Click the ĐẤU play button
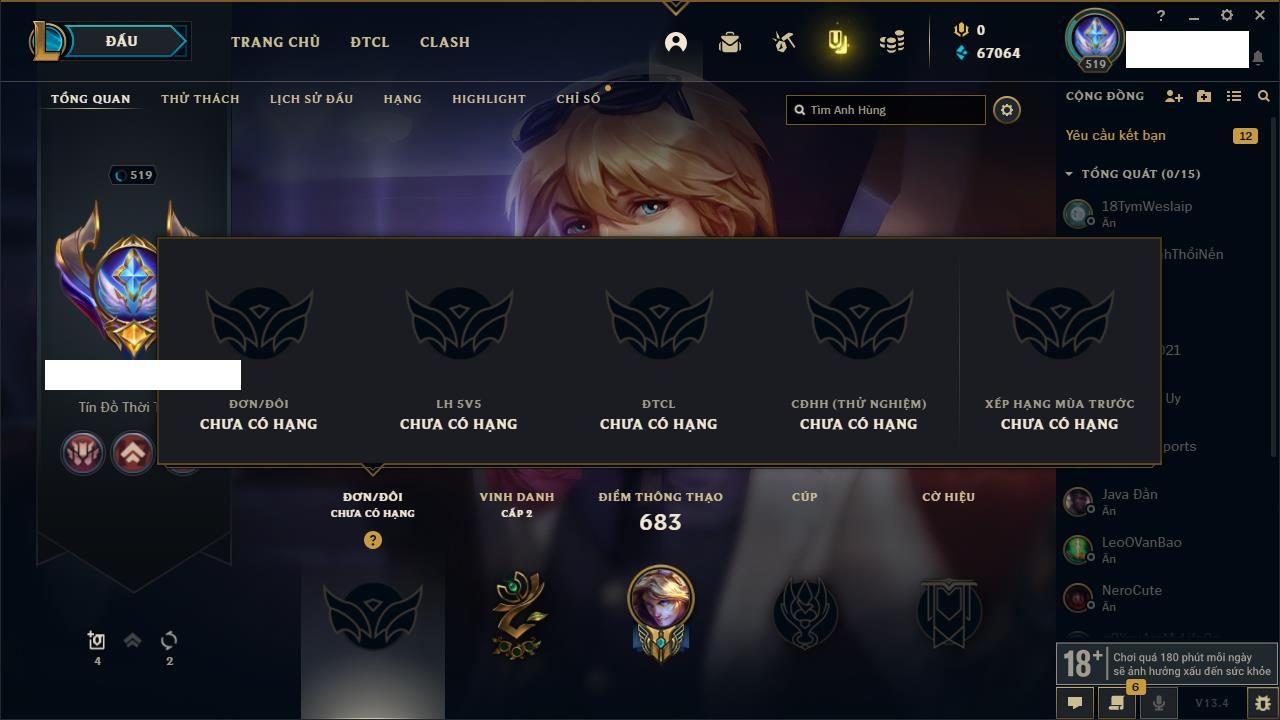1280x720 pixels. point(122,41)
